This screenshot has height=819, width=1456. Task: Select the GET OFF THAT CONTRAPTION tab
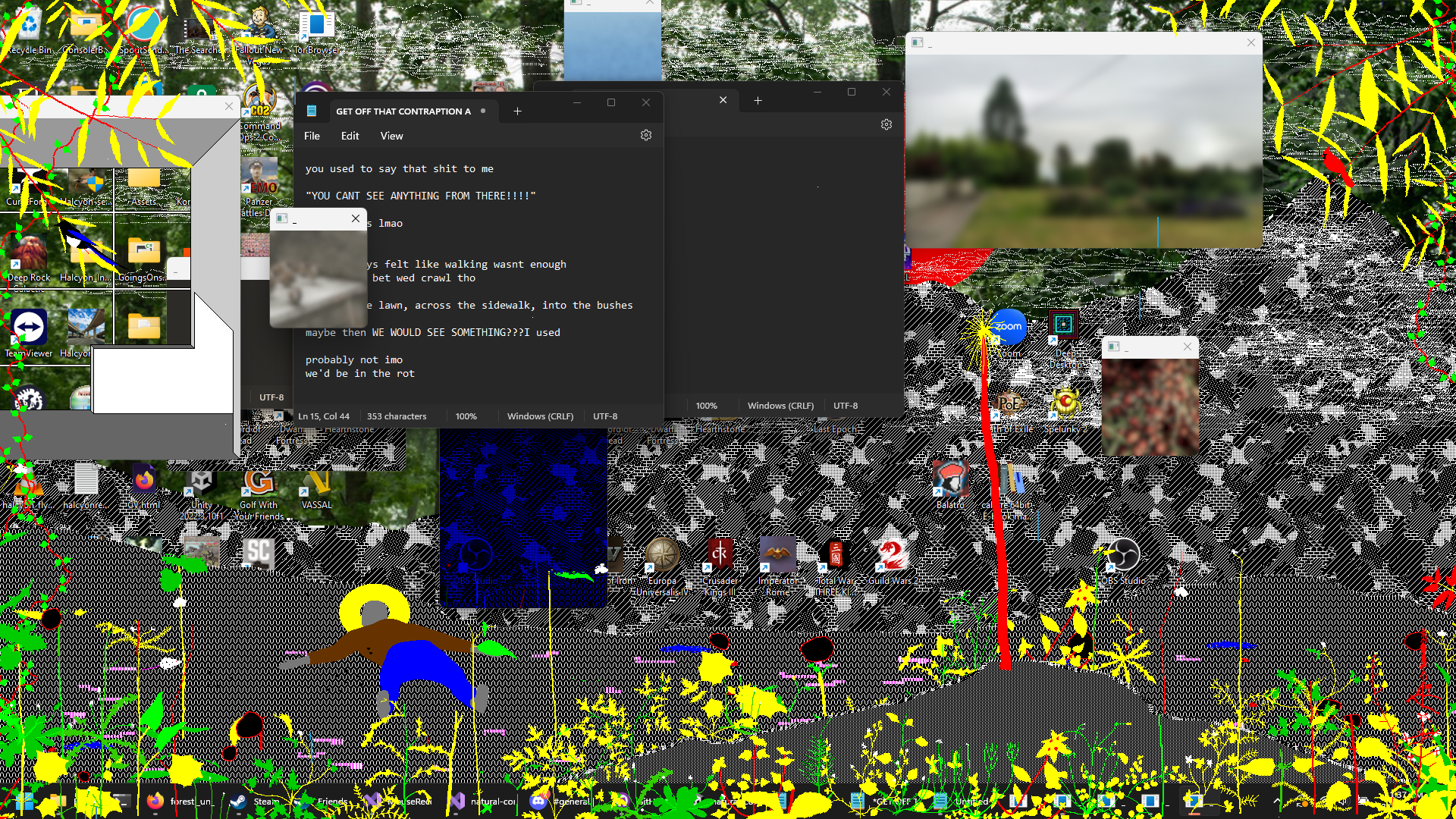pyautogui.click(x=403, y=111)
